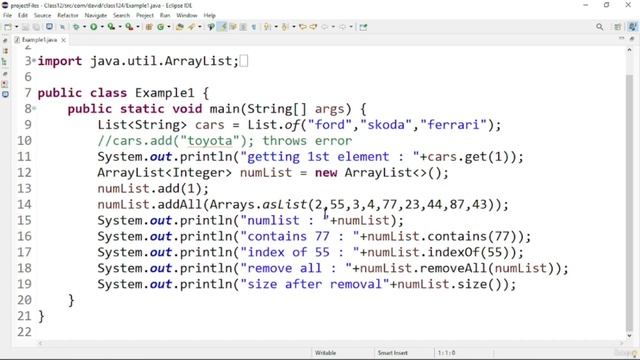Click the Search flashlight toolbar icon
This screenshot has width=640, height=360.
coord(191,27)
